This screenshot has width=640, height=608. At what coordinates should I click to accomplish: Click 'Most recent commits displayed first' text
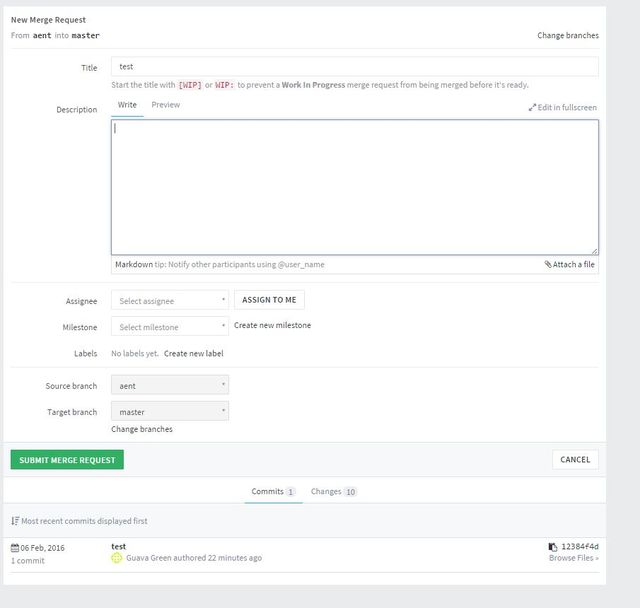[84, 521]
